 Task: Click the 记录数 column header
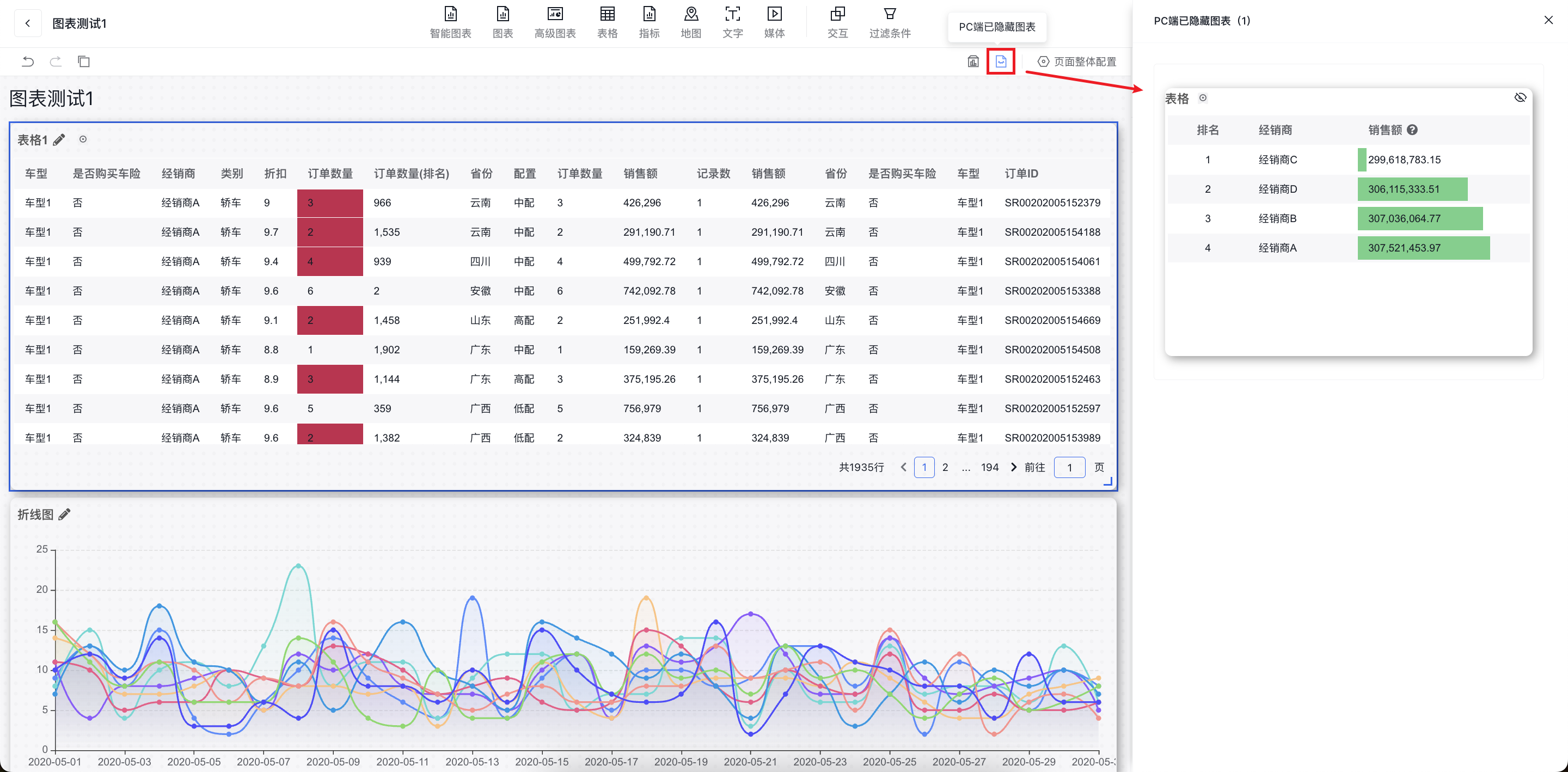[x=713, y=174]
